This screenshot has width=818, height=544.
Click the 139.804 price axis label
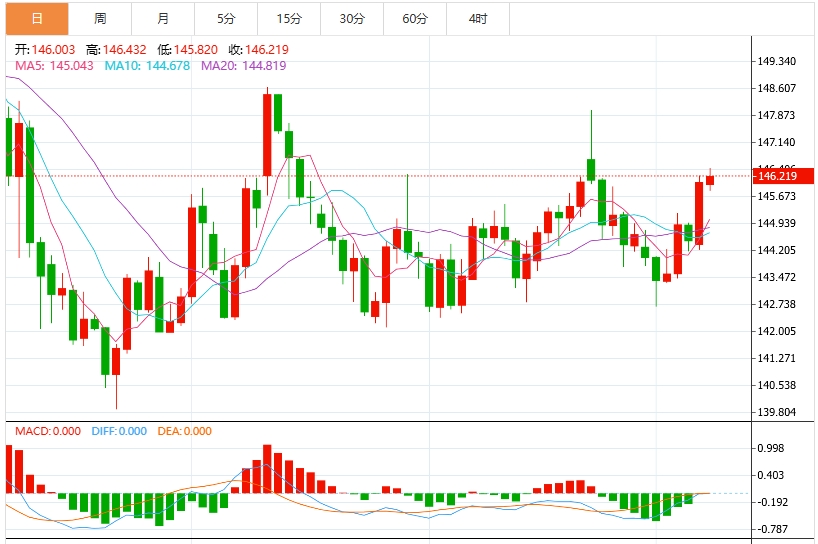pyautogui.click(x=777, y=412)
